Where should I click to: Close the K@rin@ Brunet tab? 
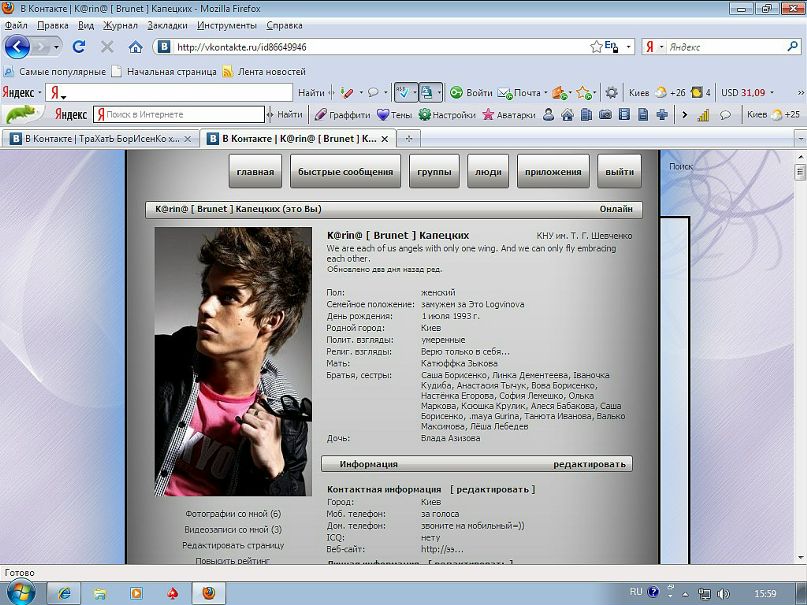pos(384,139)
